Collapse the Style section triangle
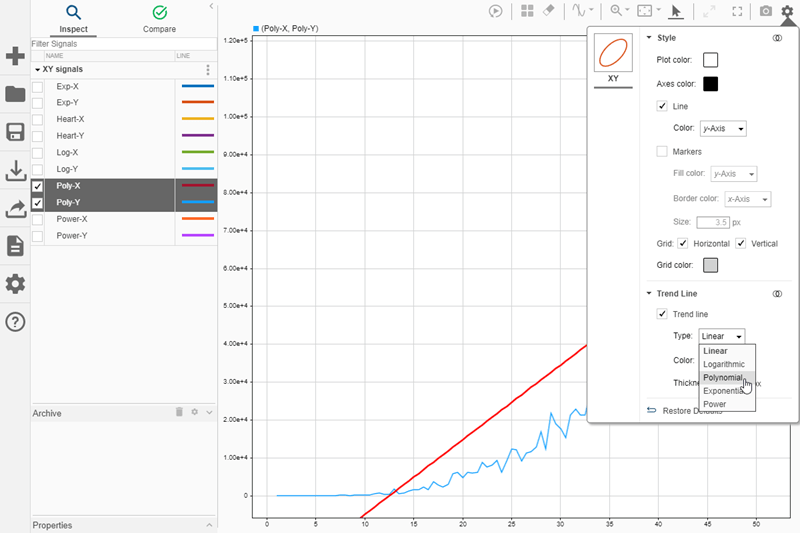The image size is (800, 533). pos(649,38)
